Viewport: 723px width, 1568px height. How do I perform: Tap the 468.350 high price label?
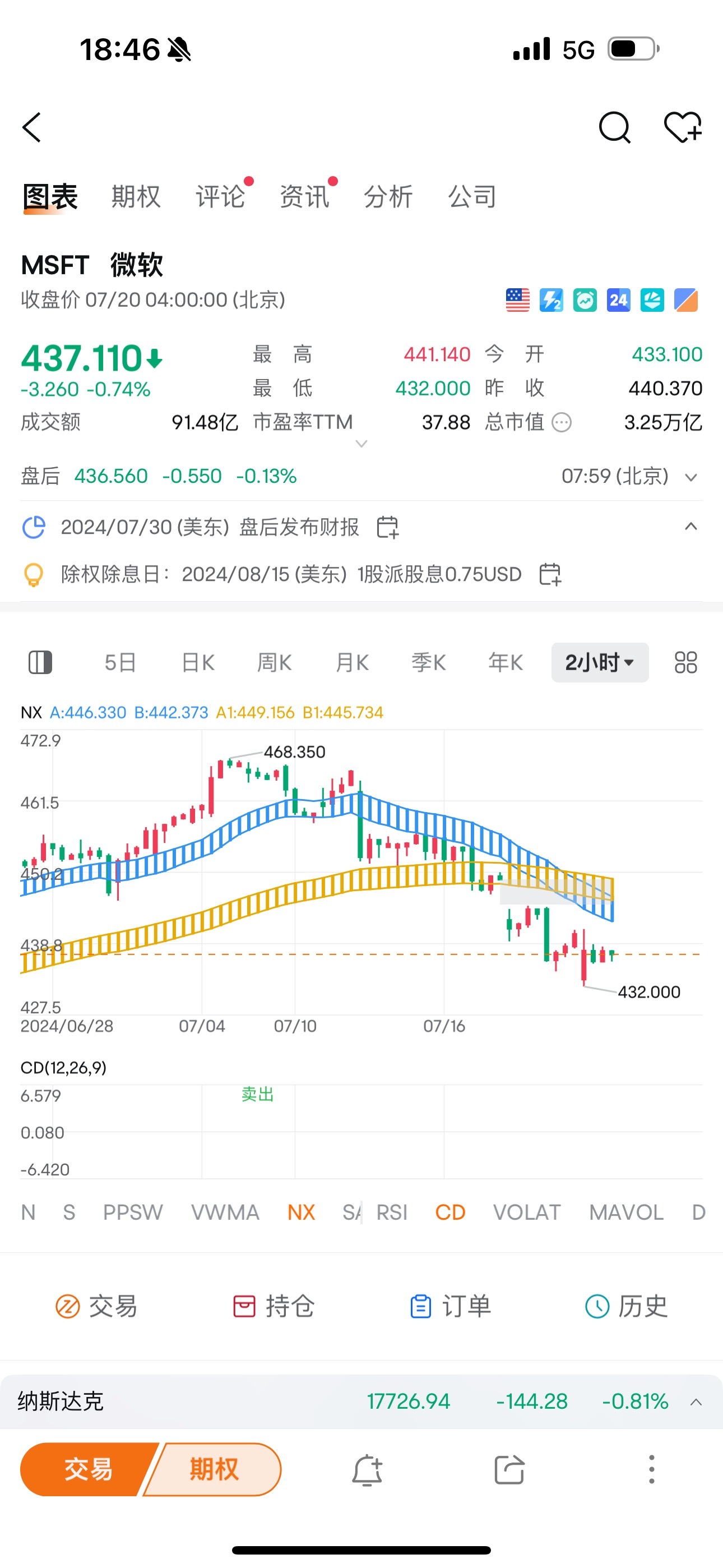coord(295,753)
